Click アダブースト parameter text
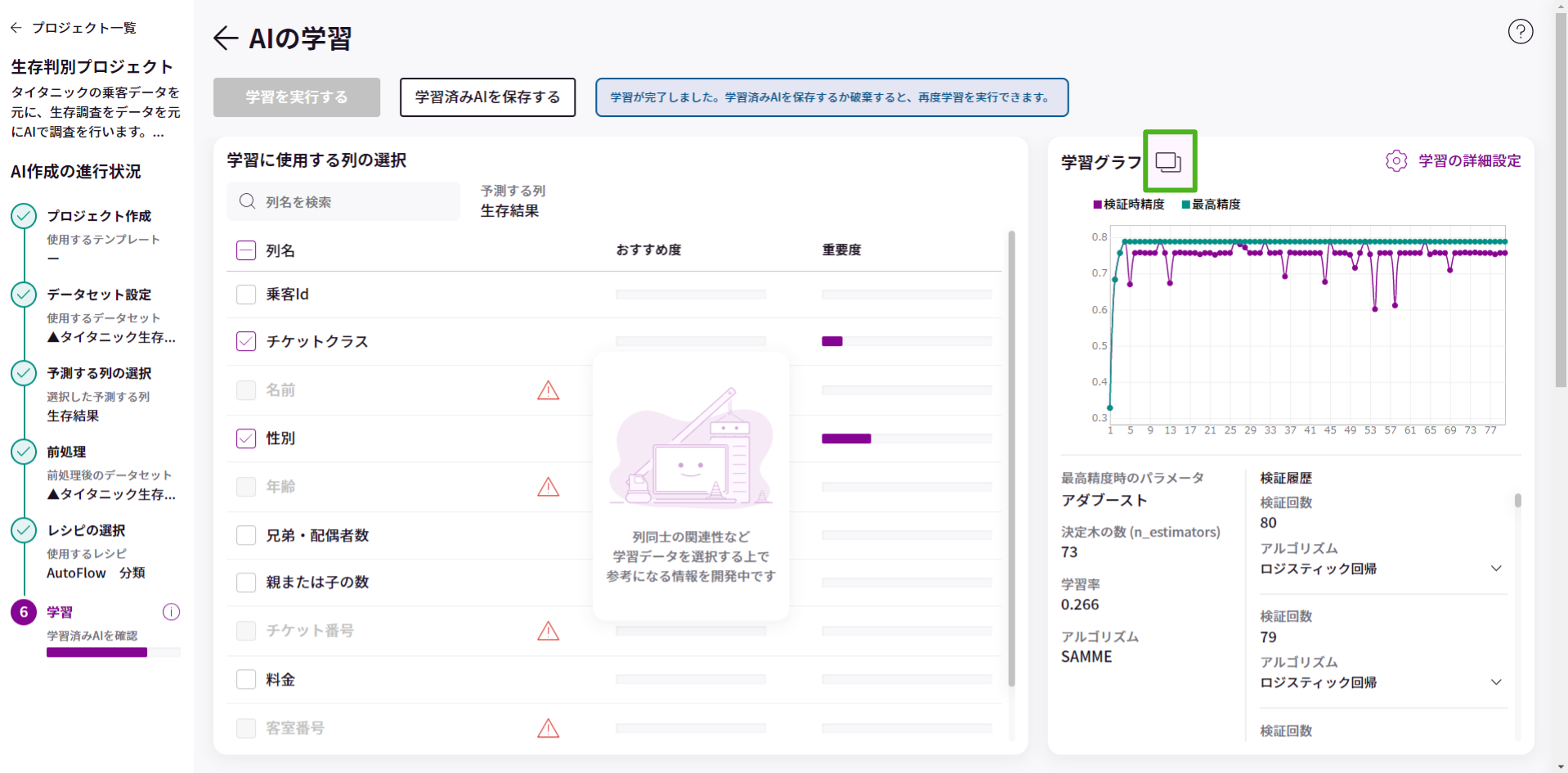This screenshot has height=773, width=1568. click(1104, 500)
